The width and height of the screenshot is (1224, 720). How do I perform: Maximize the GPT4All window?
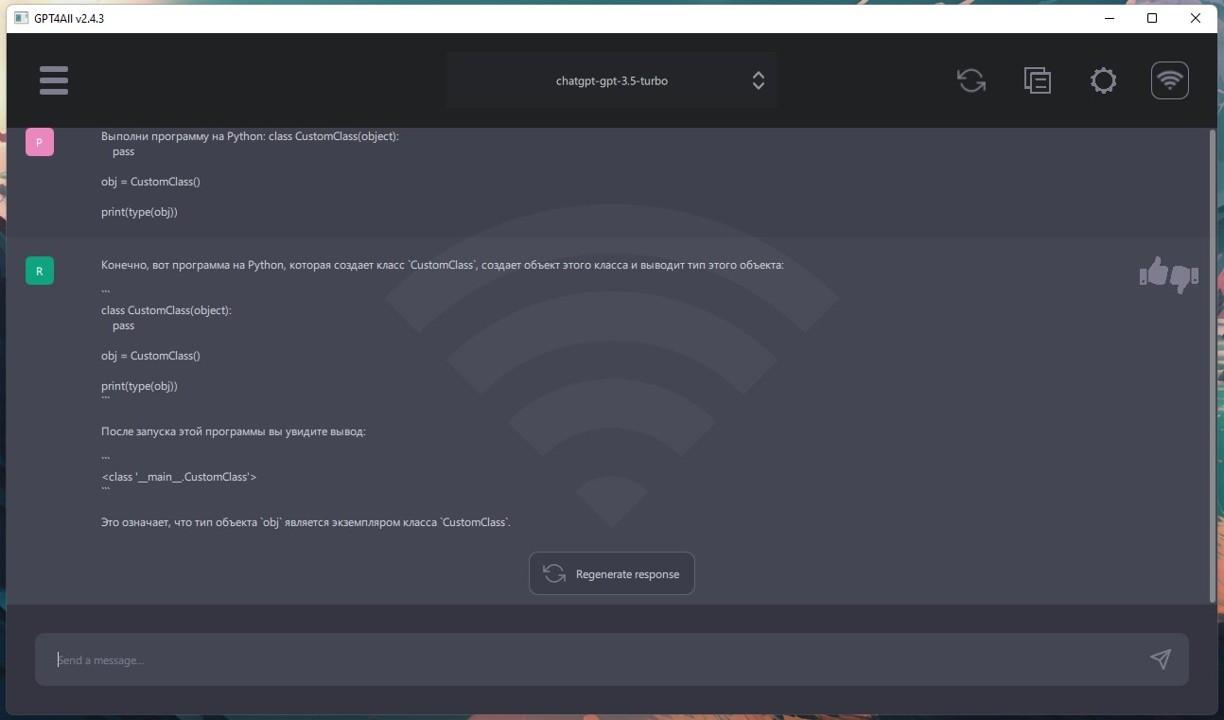pyautogui.click(x=1152, y=18)
